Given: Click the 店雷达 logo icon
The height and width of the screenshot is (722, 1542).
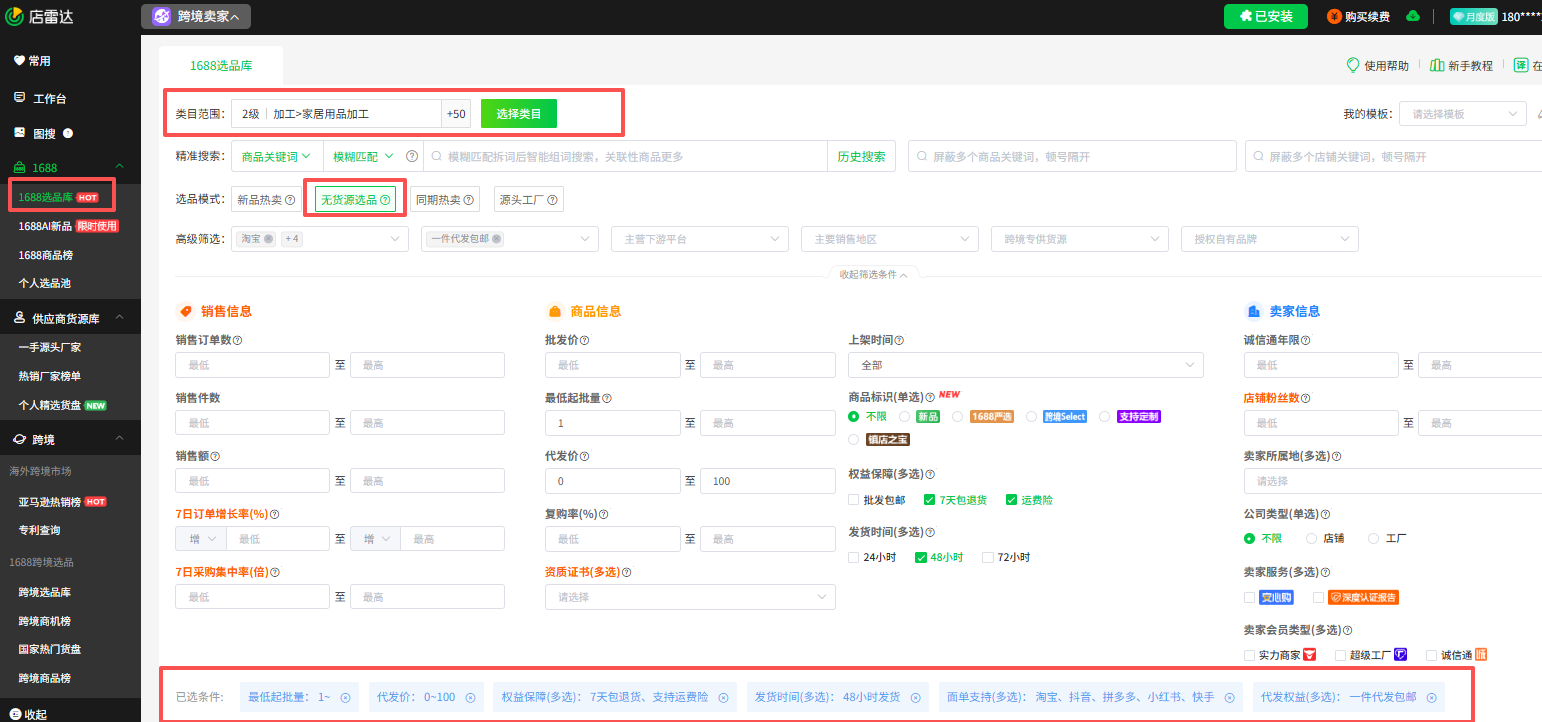Looking at the screenshot, I should (15, 16).
